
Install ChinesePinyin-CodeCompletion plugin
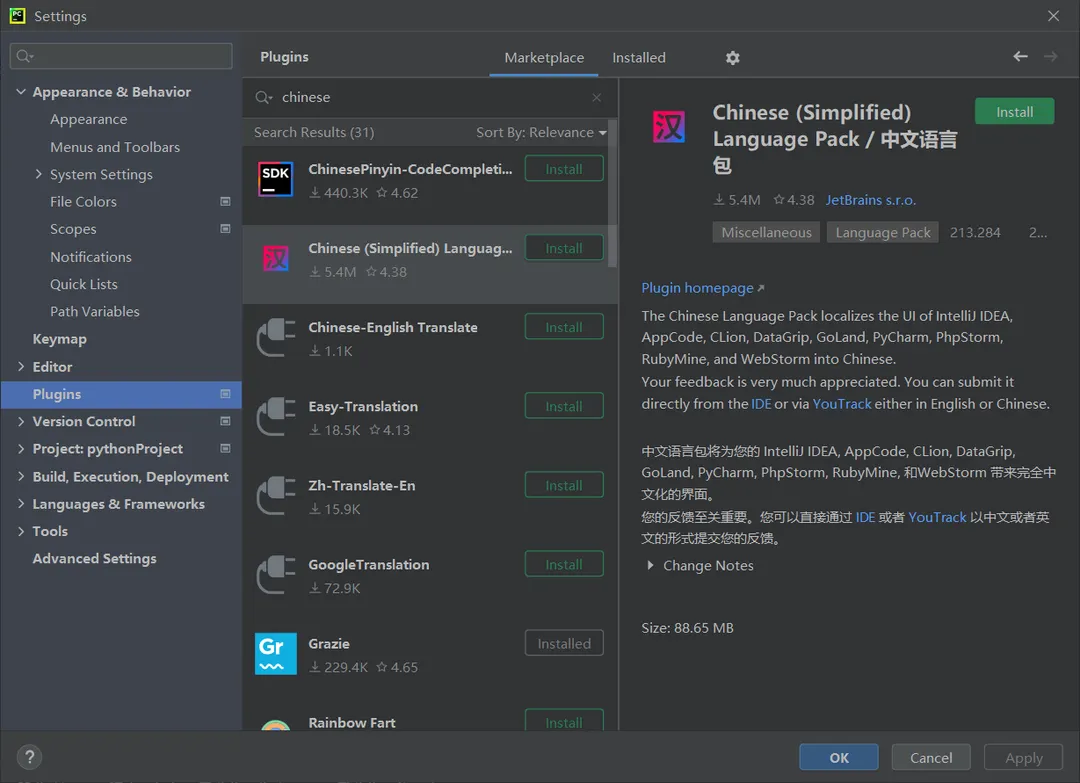564,169
